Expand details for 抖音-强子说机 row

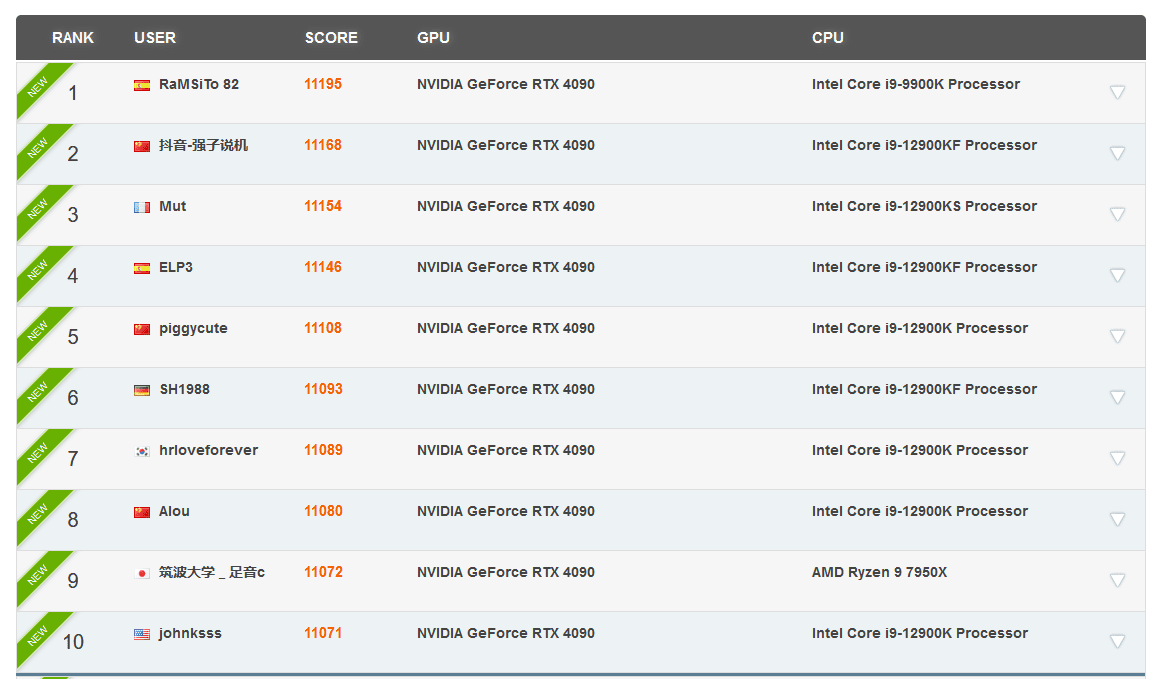[1117, 153]
